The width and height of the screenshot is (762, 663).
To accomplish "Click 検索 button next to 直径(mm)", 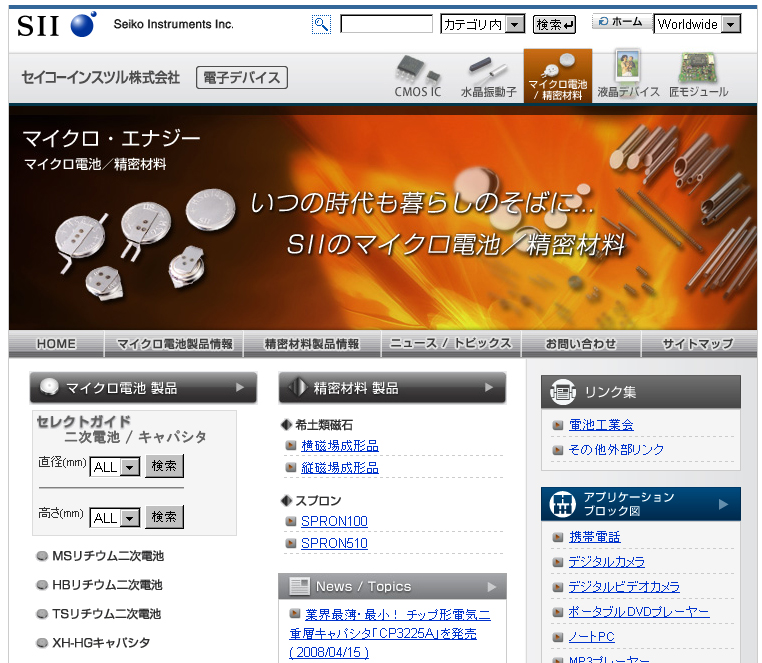I will coord(164,466).
